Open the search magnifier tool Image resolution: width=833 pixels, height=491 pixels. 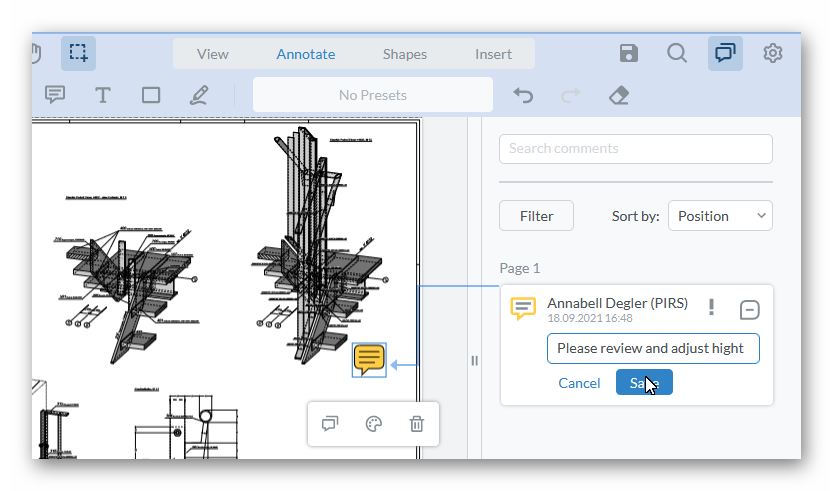point(677,53)
